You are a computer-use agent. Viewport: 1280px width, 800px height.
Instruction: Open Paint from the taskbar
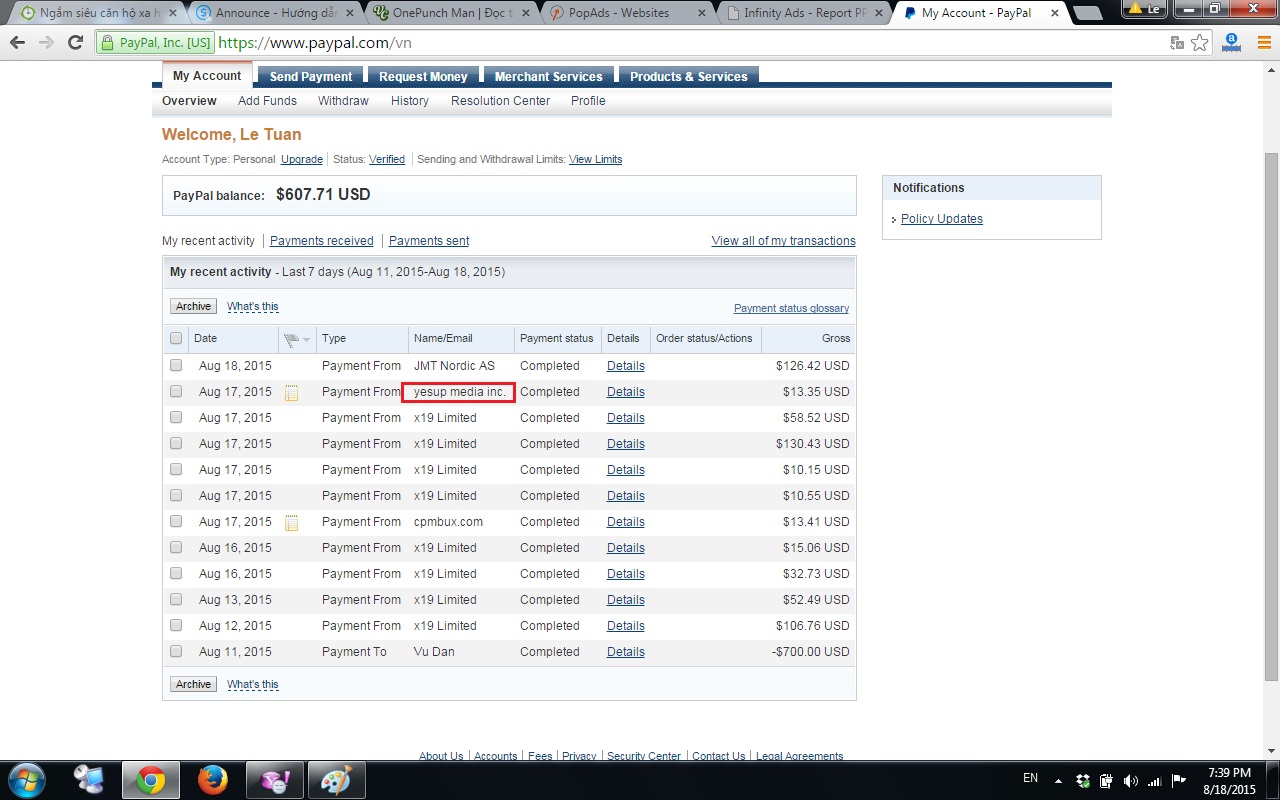[336, 780]
